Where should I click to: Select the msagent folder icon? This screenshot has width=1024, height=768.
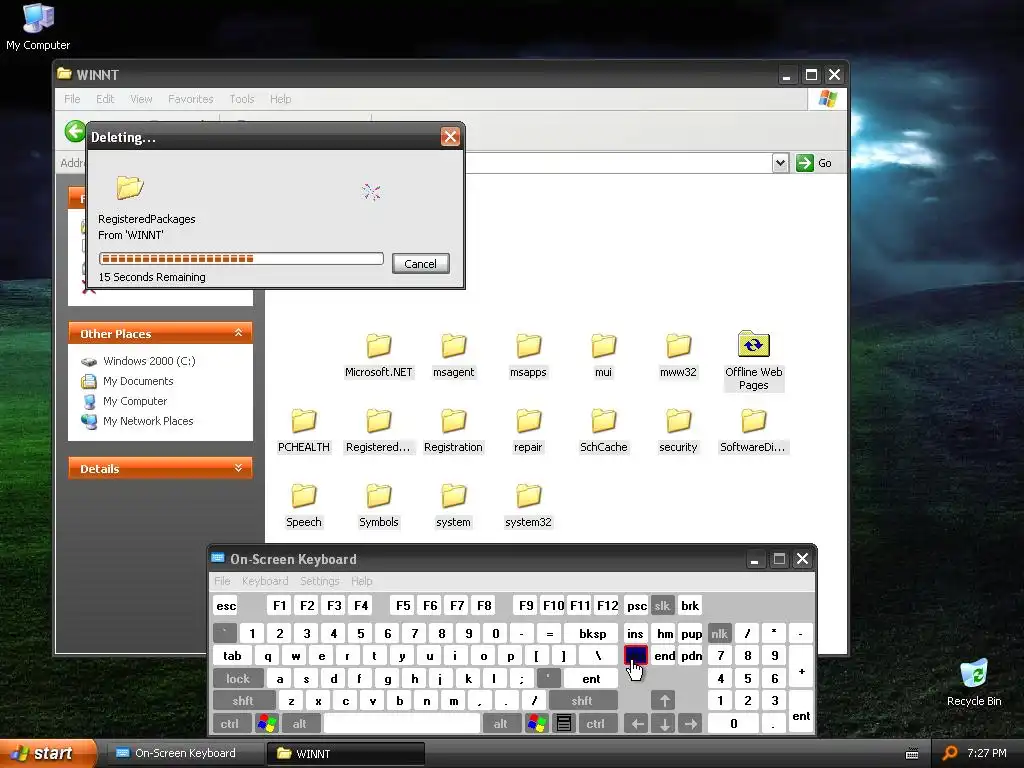click(453, 346)
